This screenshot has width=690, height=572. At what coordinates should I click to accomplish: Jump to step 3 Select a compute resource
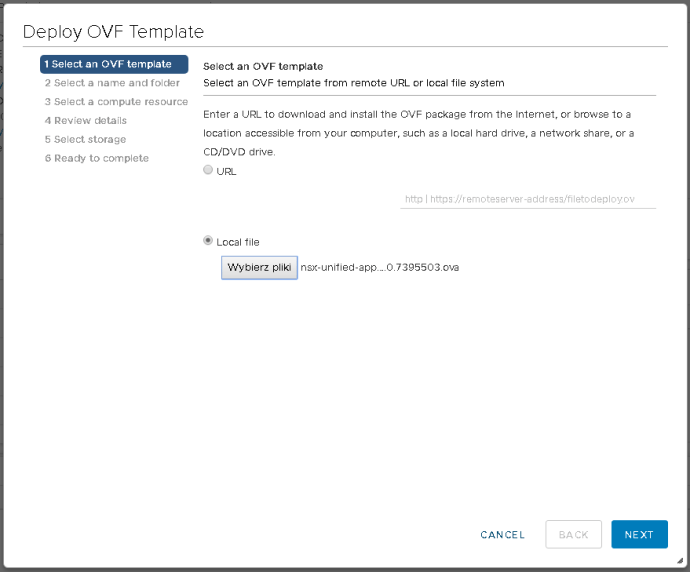click(x=115, y=102)
